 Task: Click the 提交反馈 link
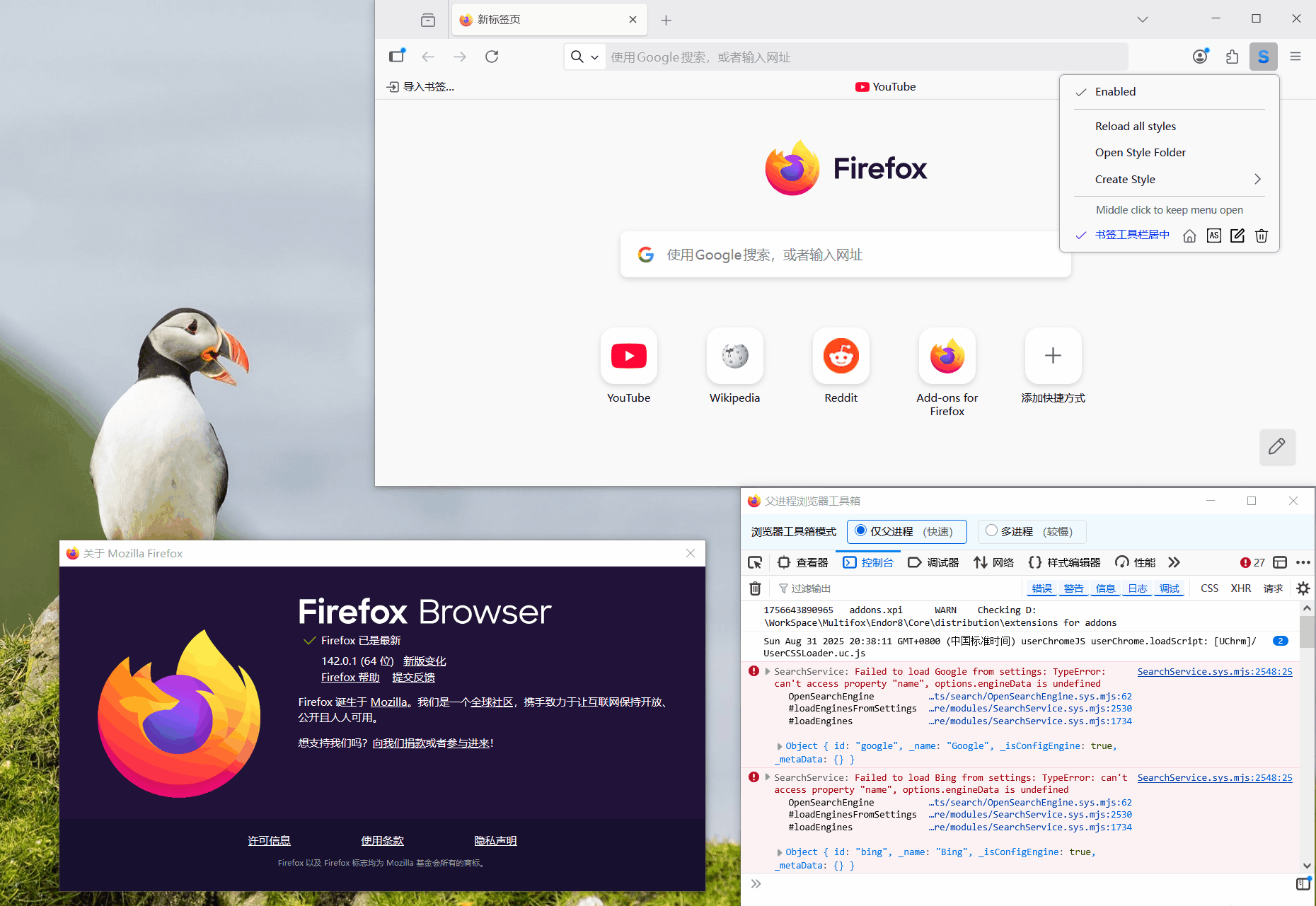[x=414, y=678]
